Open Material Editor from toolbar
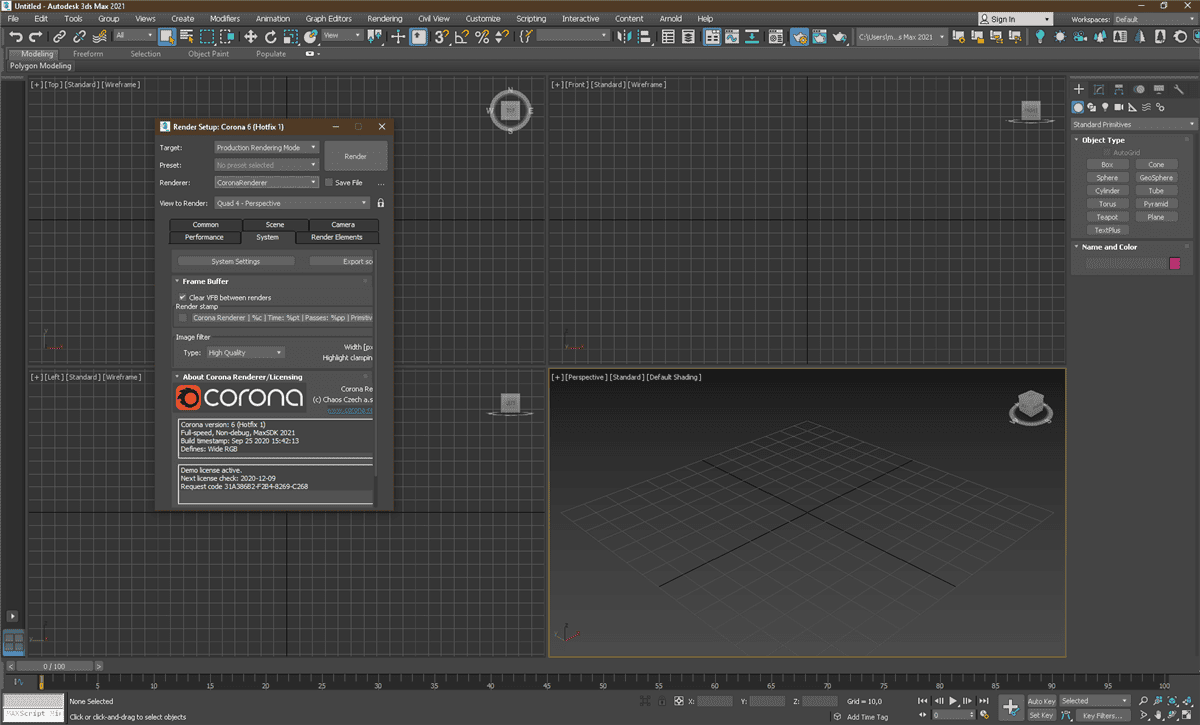 pyautogui.click(x=776, y=36)
